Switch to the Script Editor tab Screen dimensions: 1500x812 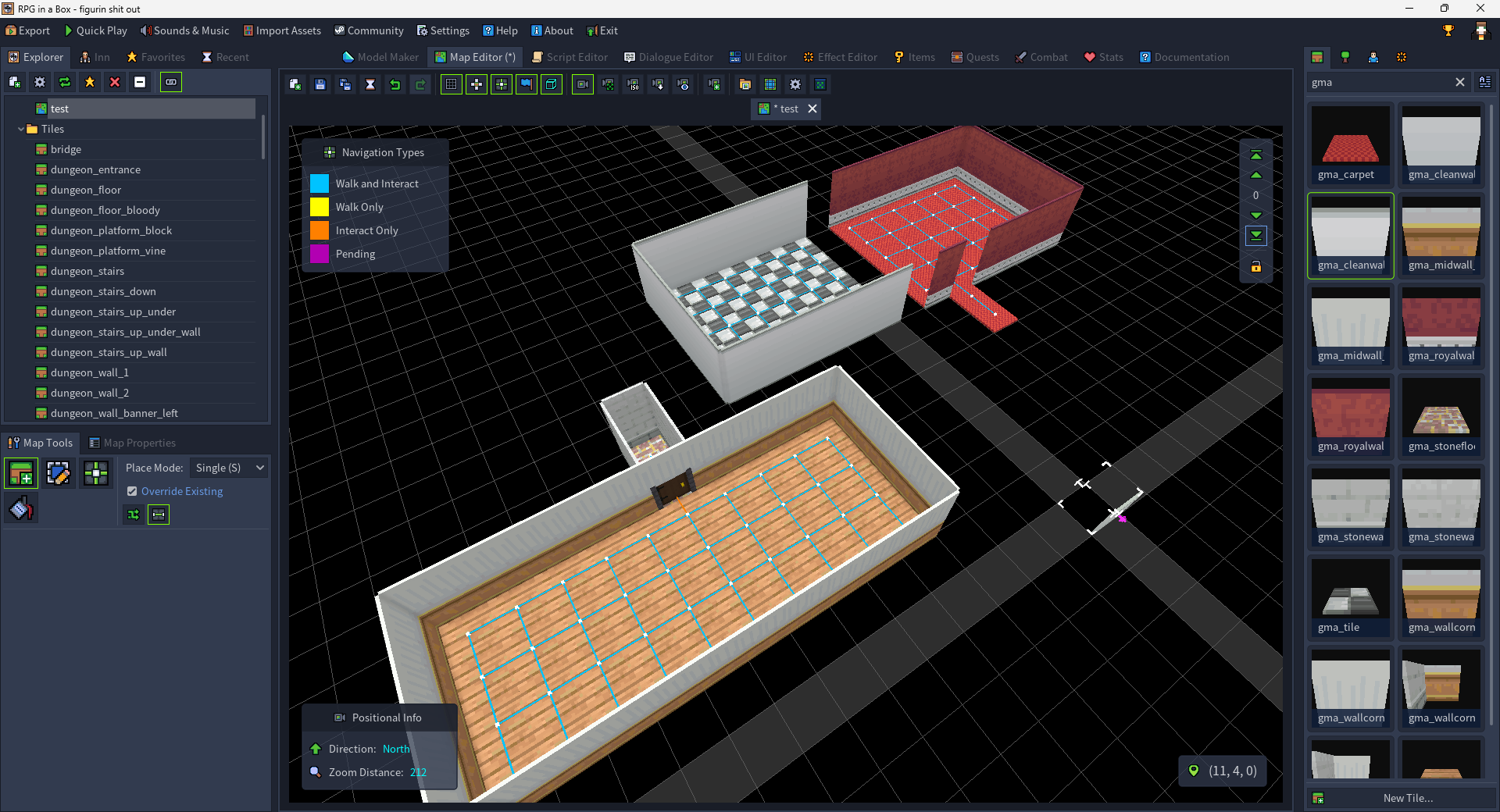coord(570,57)
